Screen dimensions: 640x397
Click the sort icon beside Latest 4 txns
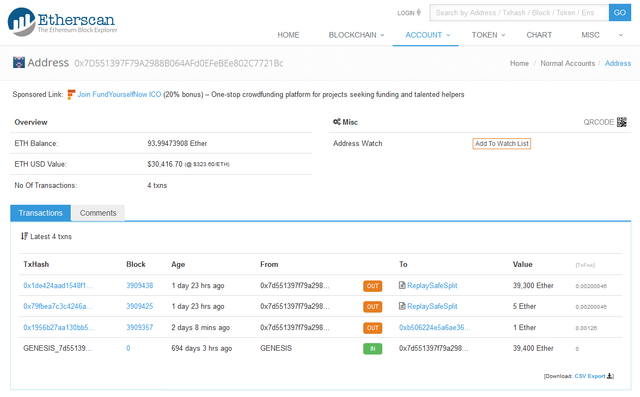[x=24, y=236]
